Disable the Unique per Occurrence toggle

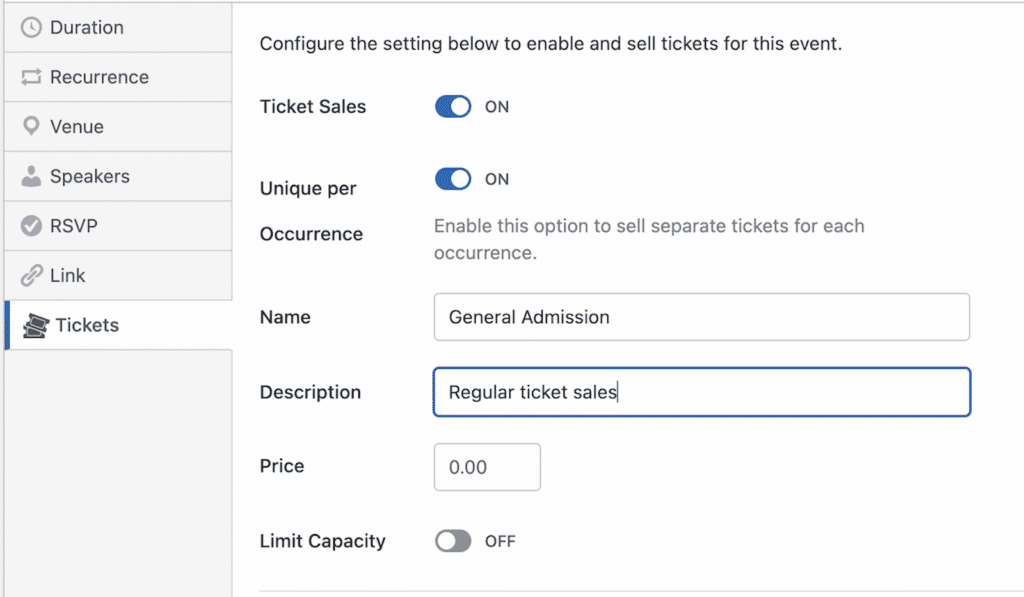[453, 179]
